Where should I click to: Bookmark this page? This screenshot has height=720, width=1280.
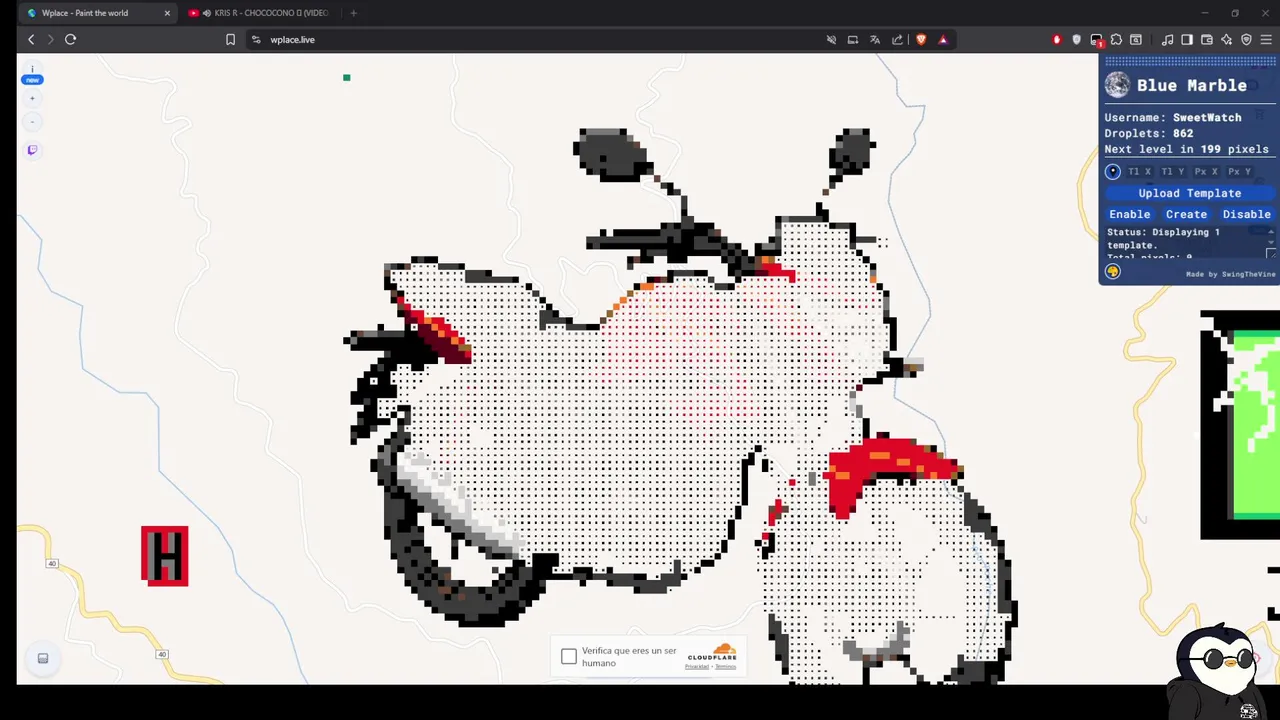[230, 39]
